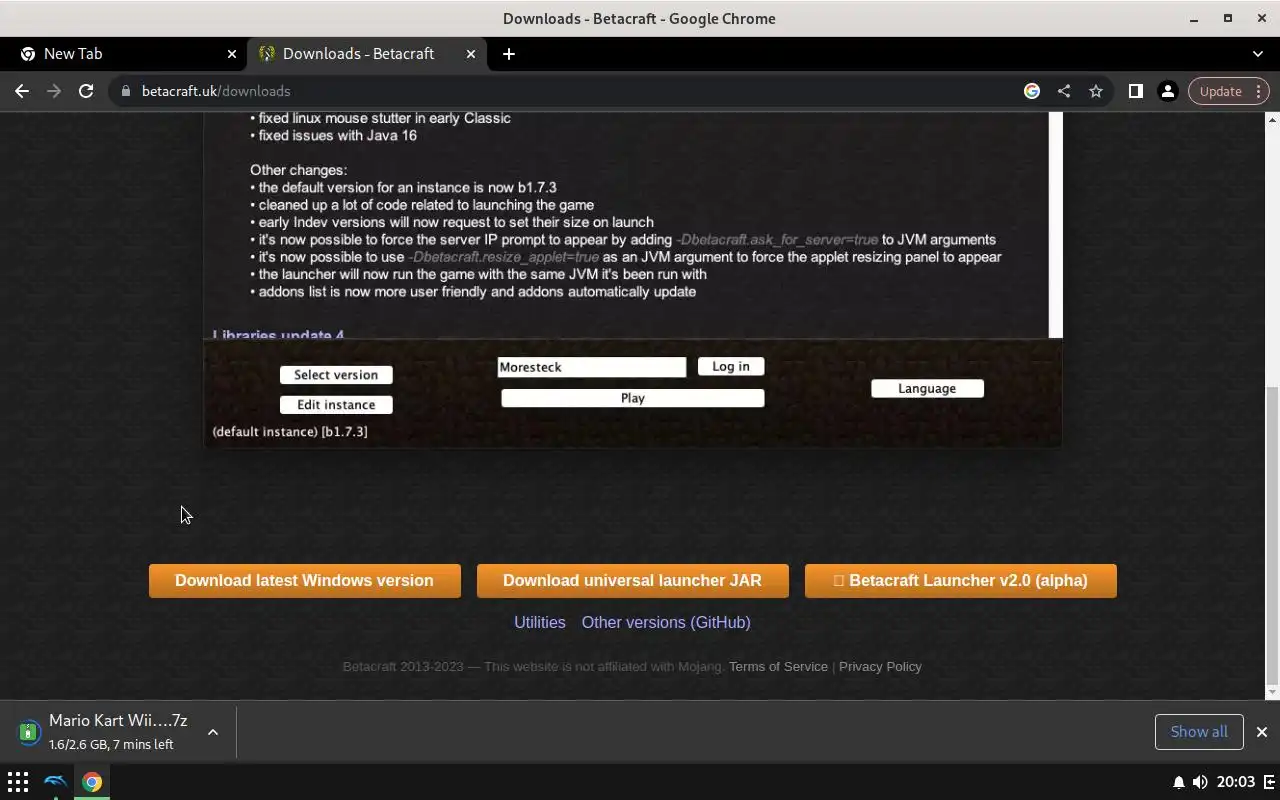Open the applications grid launcher

pyautogui.click(x=18, y=782)
